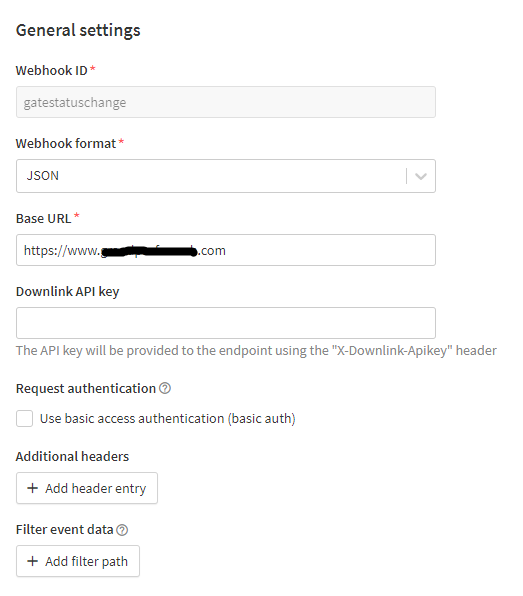
Task: Click the Request authentication help icon
Action: coord(165,388)
